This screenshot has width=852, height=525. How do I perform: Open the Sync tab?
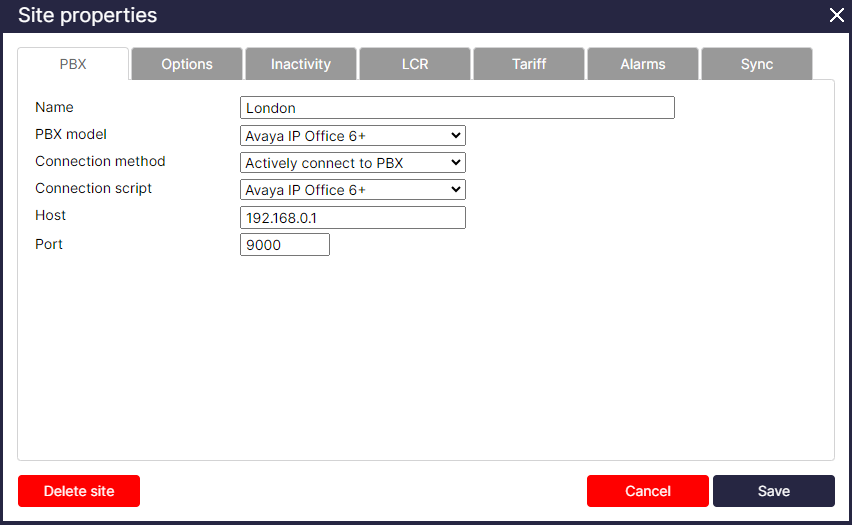point(757,64)
